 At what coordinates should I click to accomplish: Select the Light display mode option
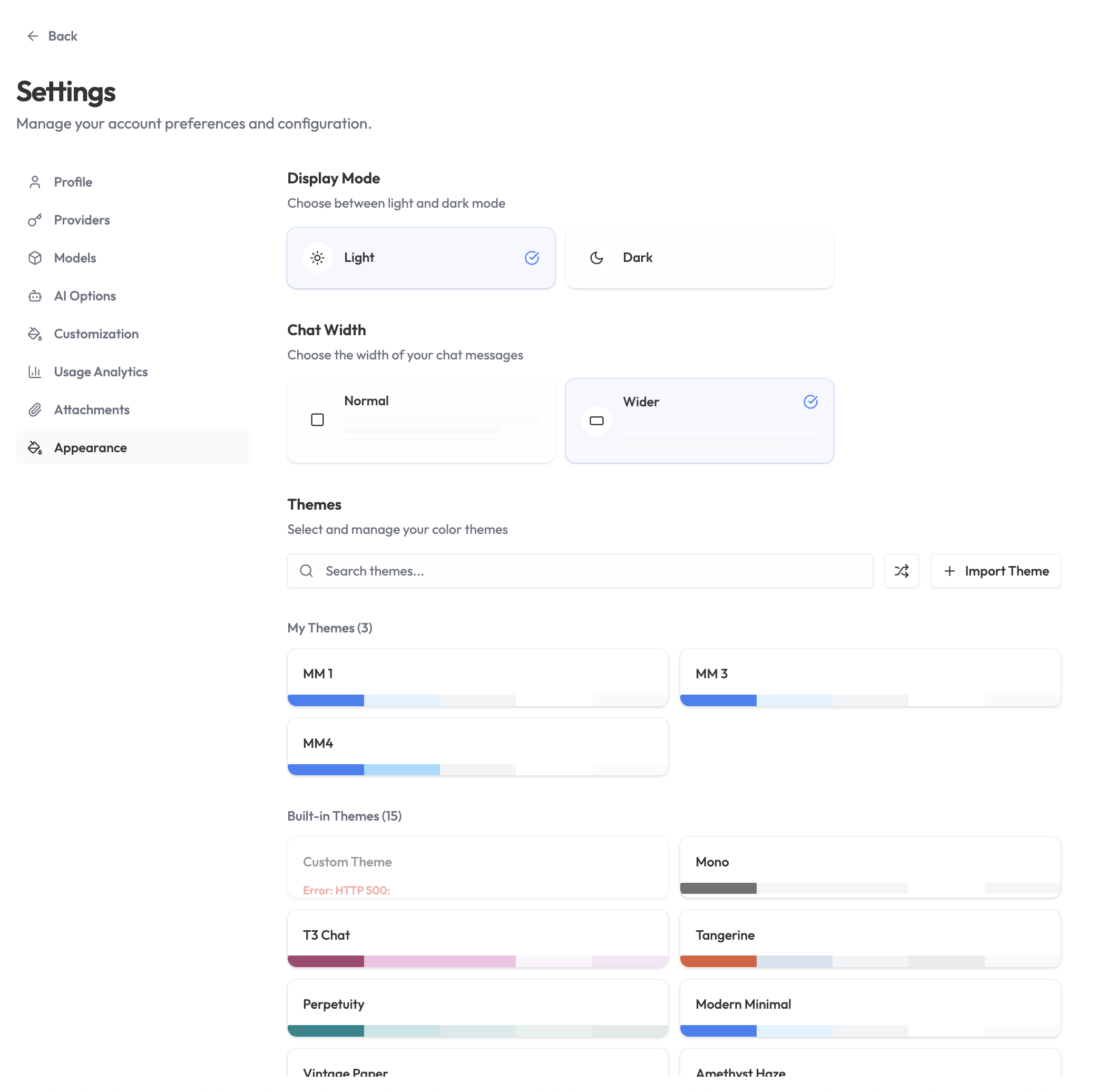click(x=420, y=258)
